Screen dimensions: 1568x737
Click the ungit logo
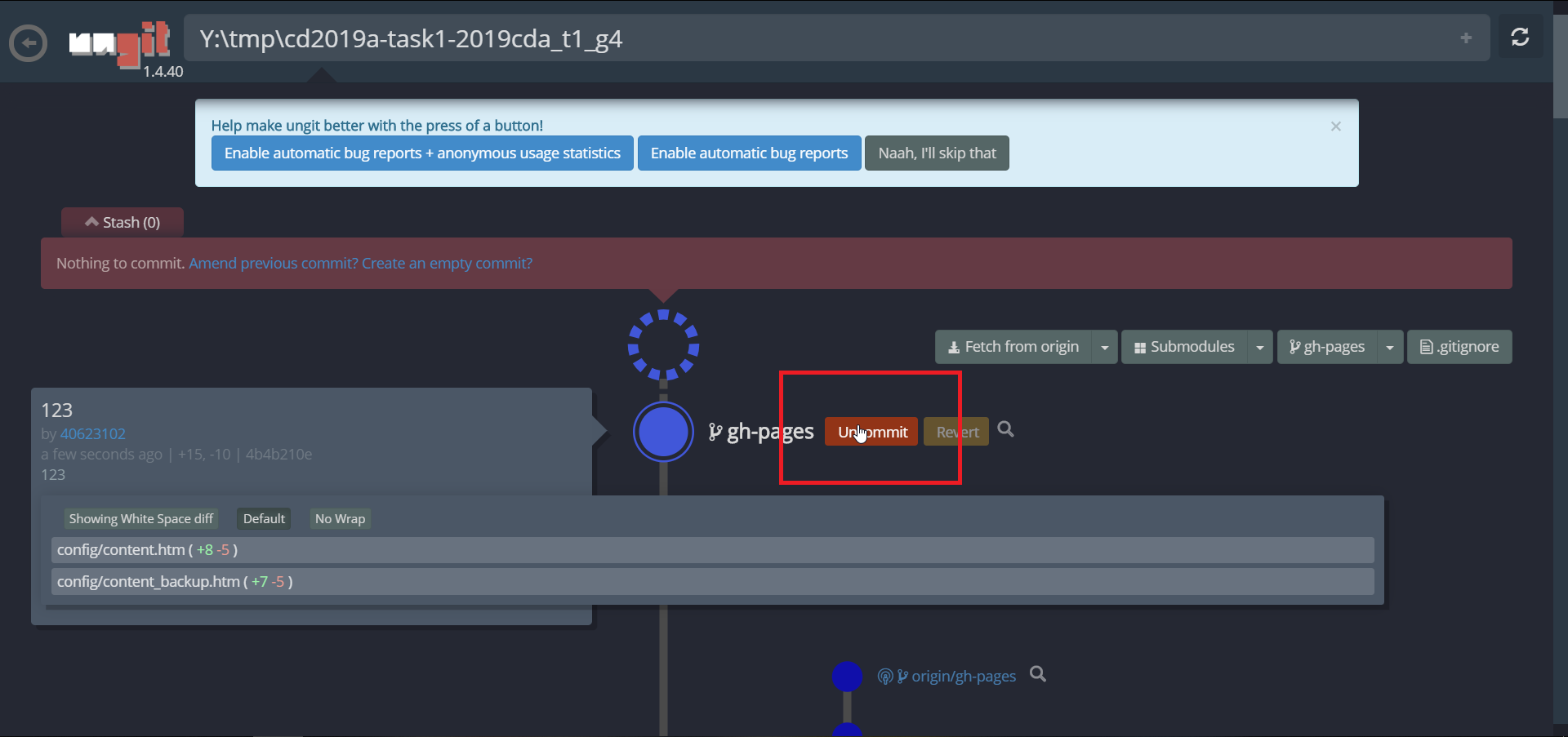tap(119, 42)
